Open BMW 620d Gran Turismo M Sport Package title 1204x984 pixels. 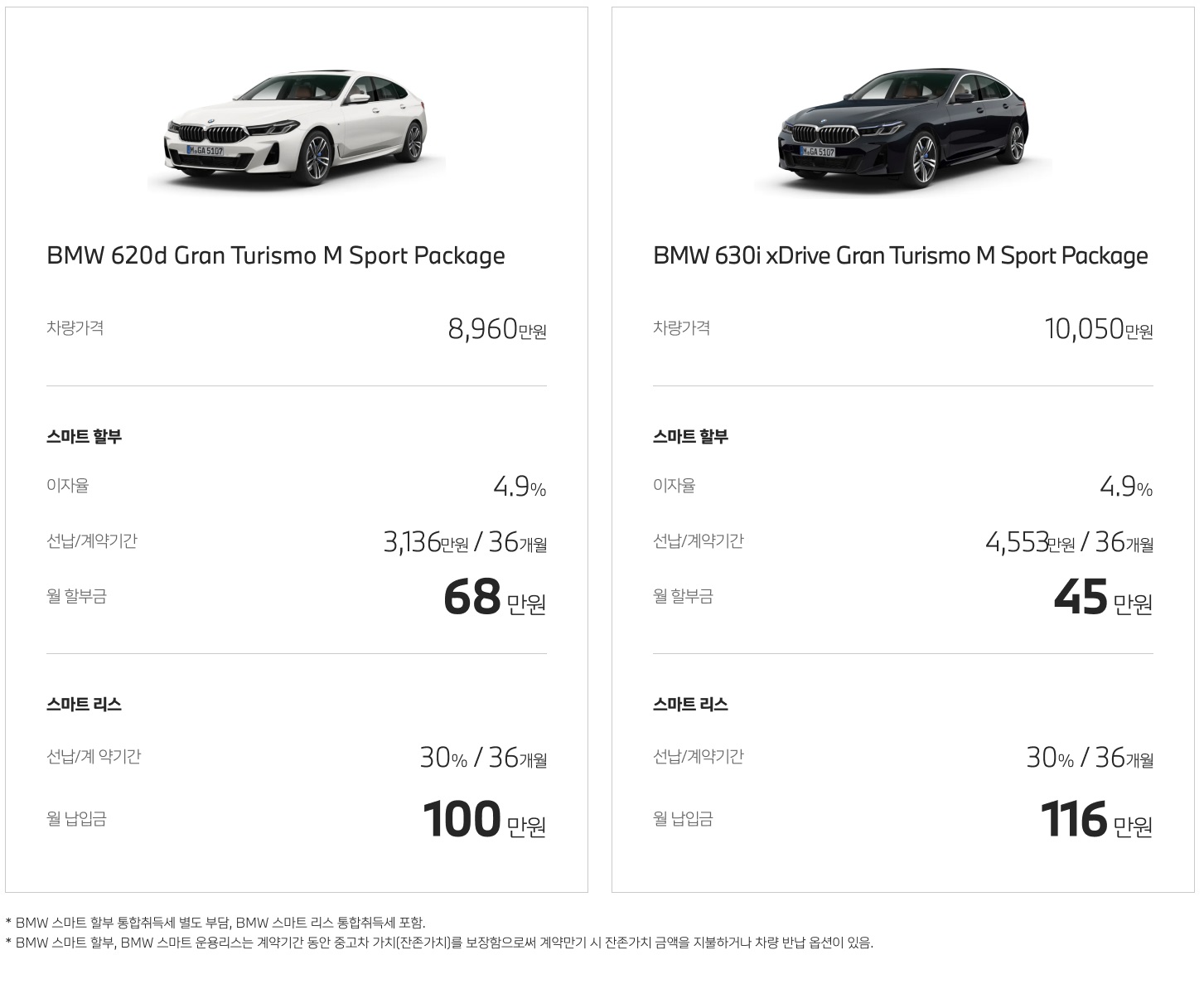276,256
